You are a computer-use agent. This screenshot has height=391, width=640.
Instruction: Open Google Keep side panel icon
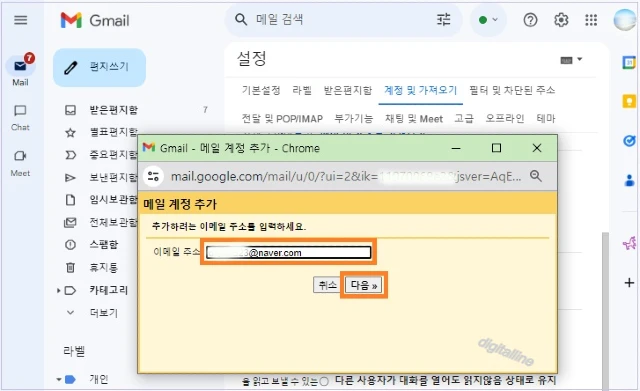[629, 101]
